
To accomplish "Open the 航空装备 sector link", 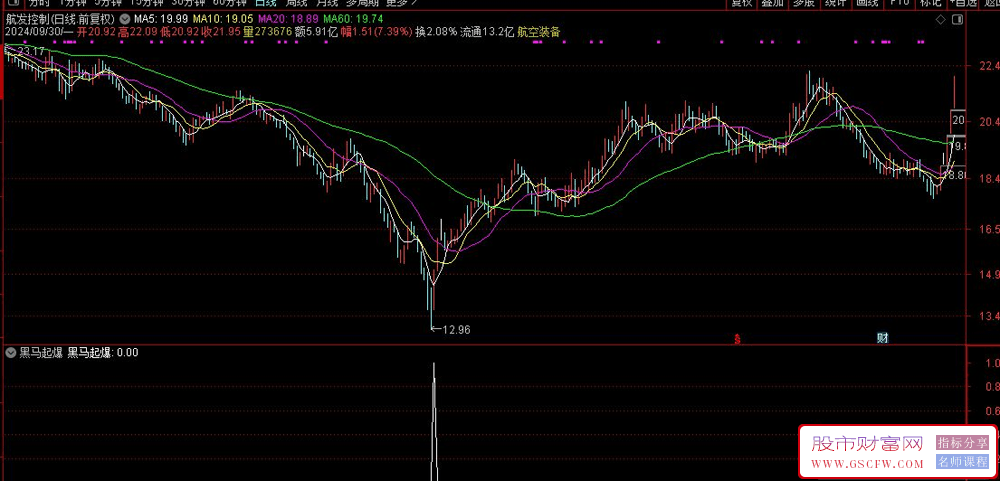I will 539,32.
